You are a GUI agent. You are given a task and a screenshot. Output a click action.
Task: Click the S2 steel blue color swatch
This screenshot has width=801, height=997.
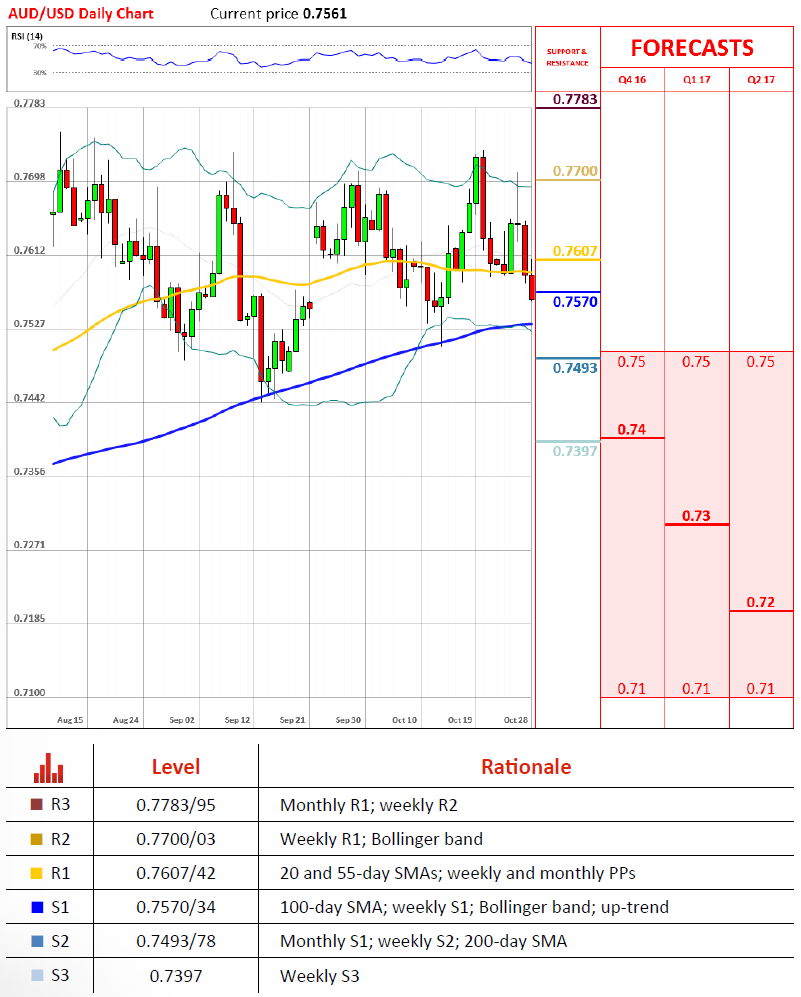click(x=37, y=941)
